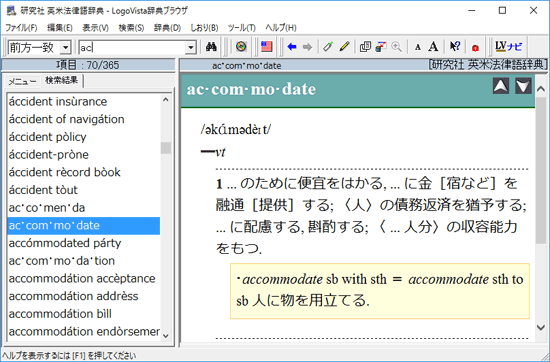The image size is (550, 362).
Task: Open the 表示(V) menu
Action: [x=95, y=28]
